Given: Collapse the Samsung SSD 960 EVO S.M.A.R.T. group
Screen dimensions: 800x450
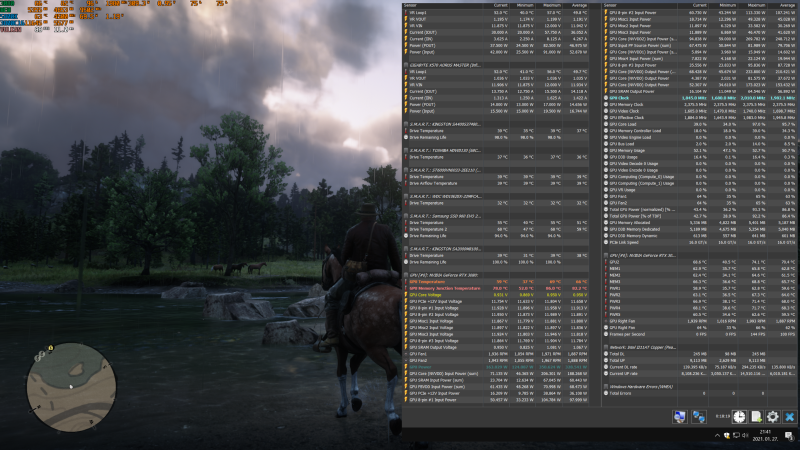Looking at the screenshot, I should pos(406,216).
